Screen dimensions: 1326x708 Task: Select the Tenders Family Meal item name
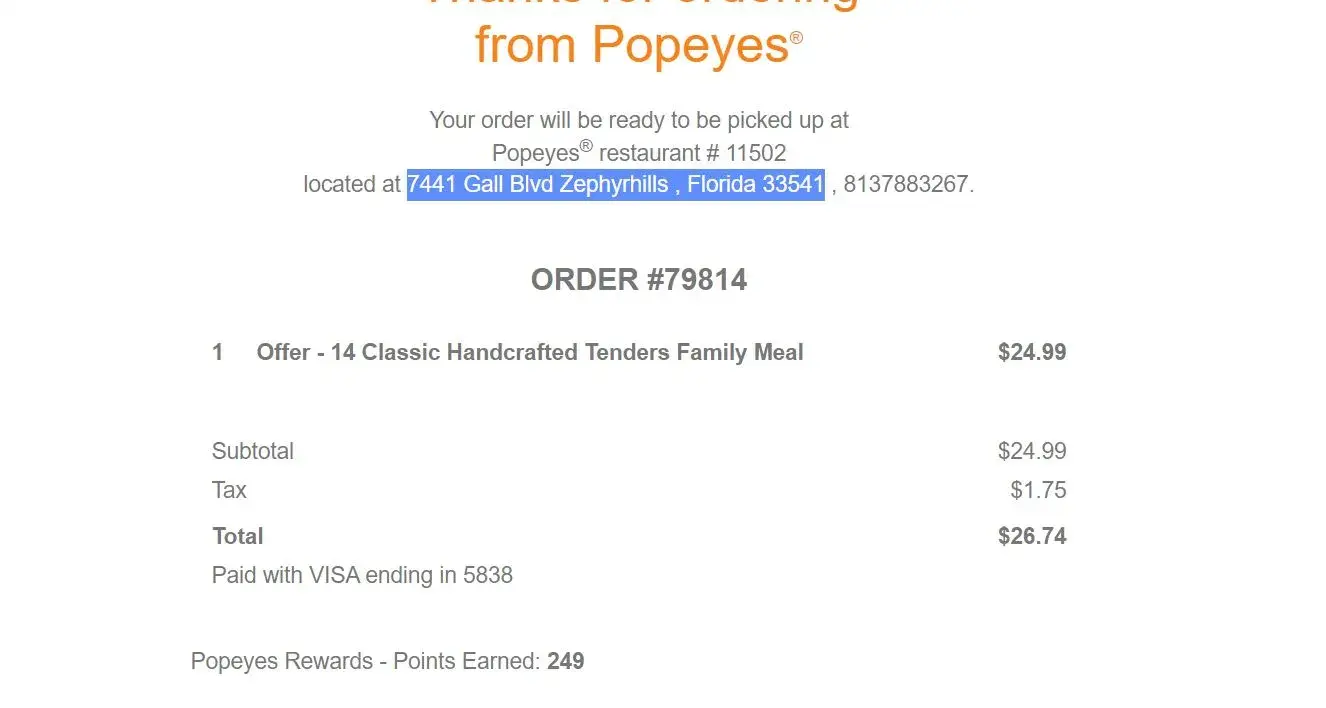[530, 352]
